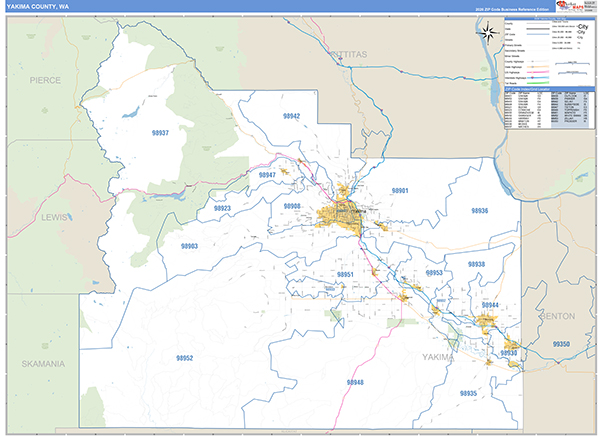
Task: Select ZIP code label 98930
Action: (509, 353)
